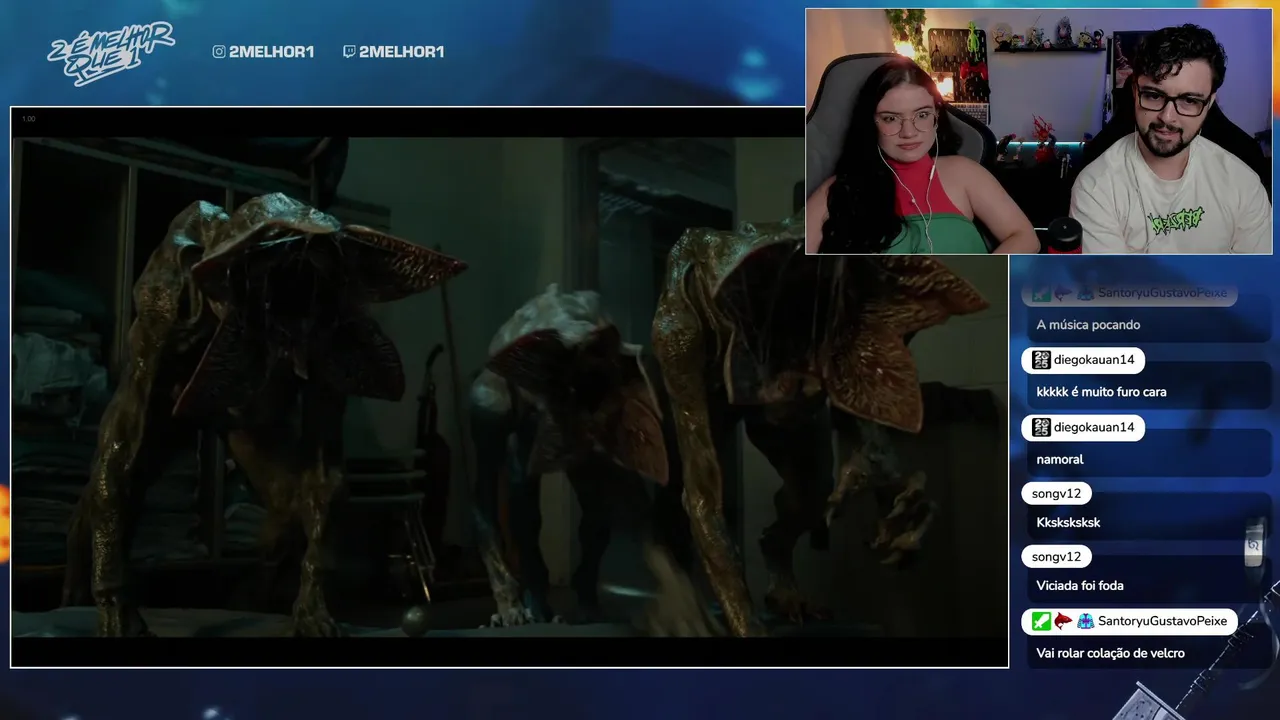Select SantoryuGustavoPeixe username above 'Vai rolar colação'
This screenshot has width=1280, height=720.
pyautogui.click(x=1162, y=621)
